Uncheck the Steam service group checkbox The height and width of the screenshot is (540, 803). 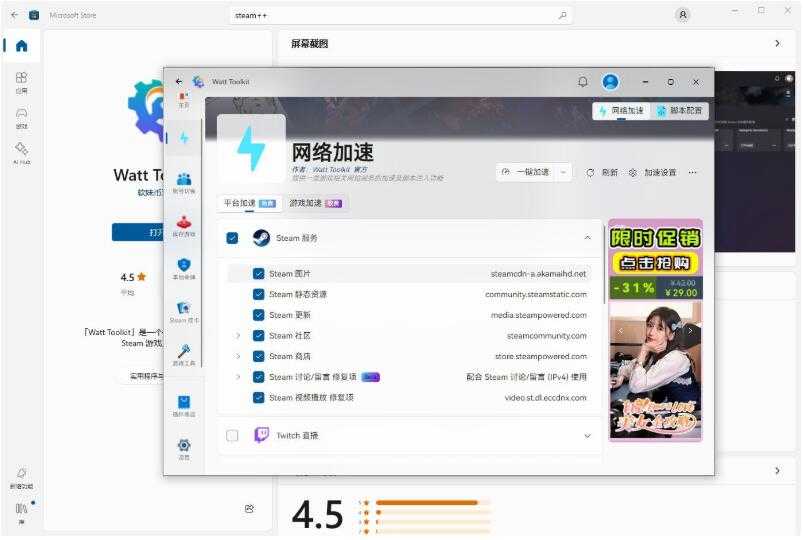click(x=232, y=238)
